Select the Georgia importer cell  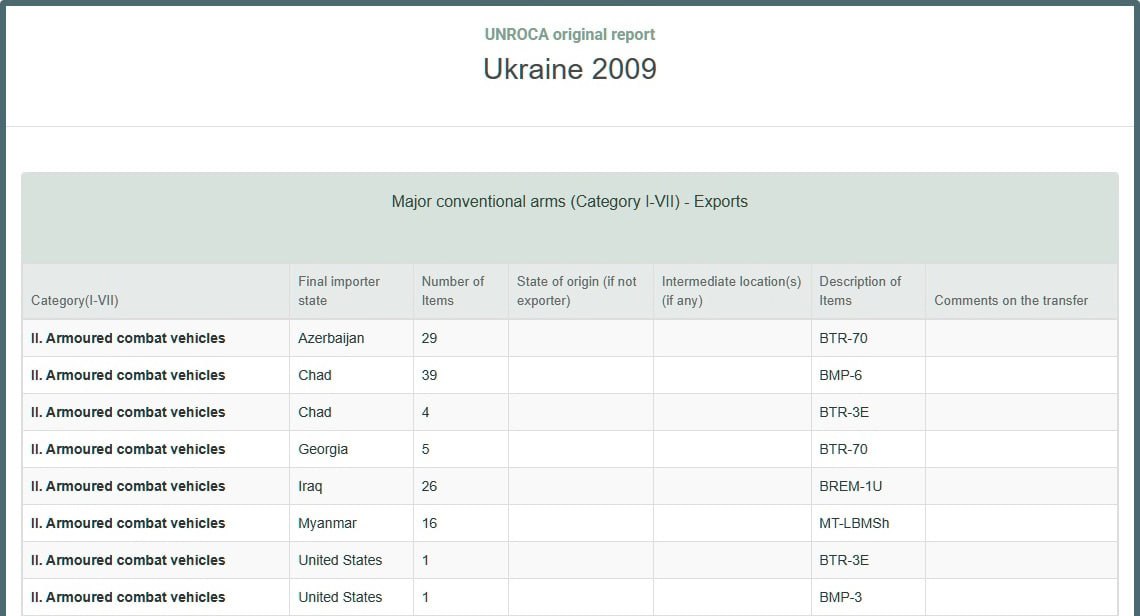323,449
